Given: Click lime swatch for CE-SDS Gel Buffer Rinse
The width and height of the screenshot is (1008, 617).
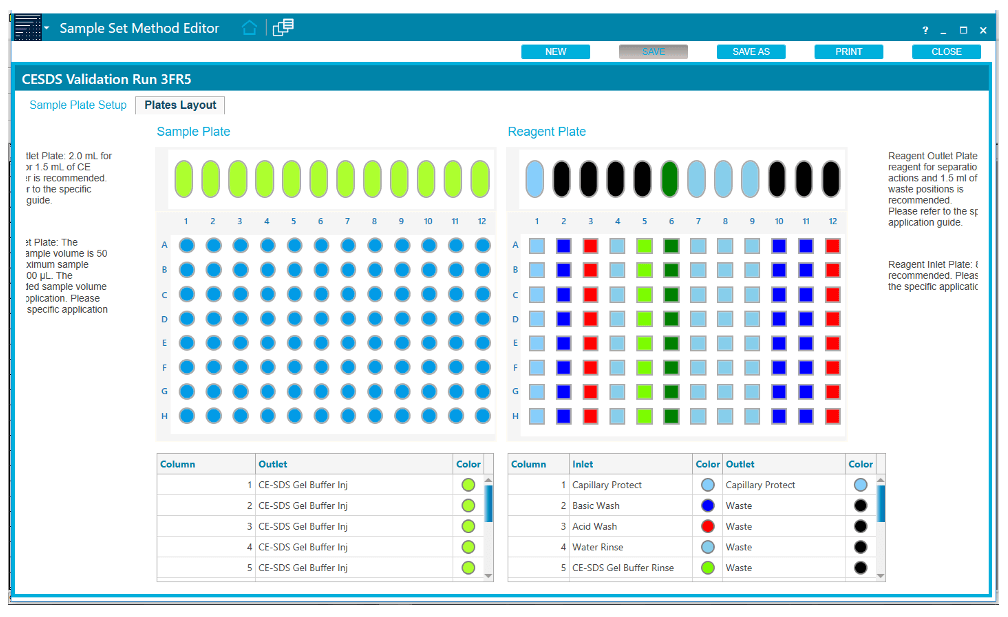Looking at the screenshot, I should [708, 568].
